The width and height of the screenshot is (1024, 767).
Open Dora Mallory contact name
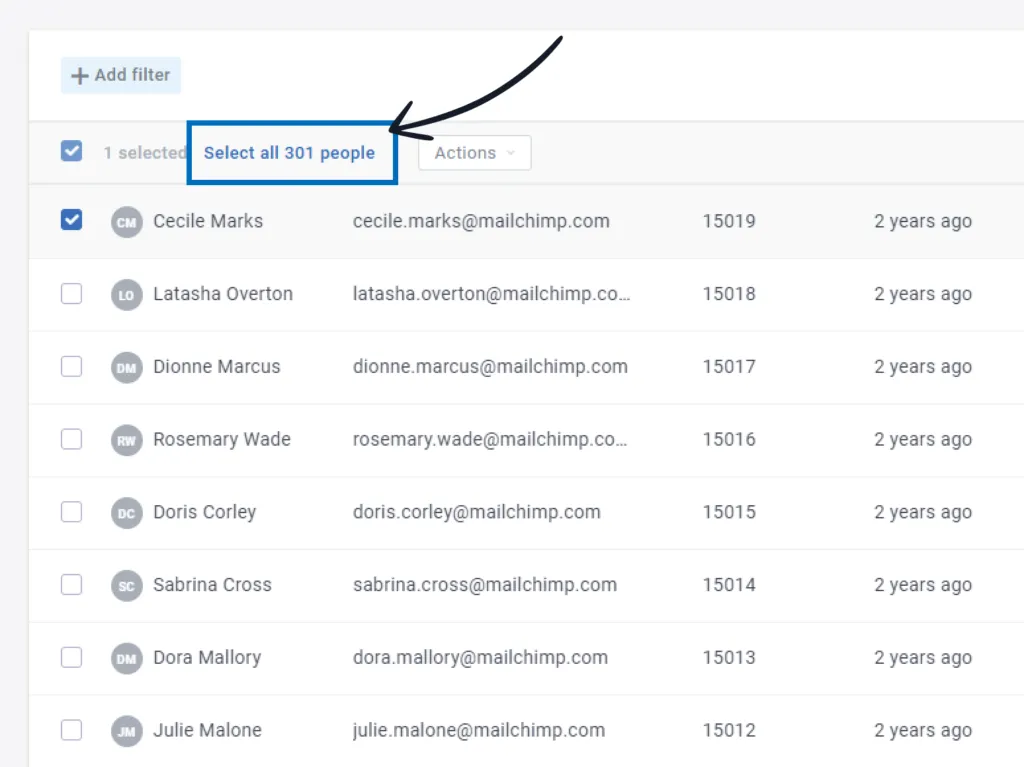pos(207,657)
